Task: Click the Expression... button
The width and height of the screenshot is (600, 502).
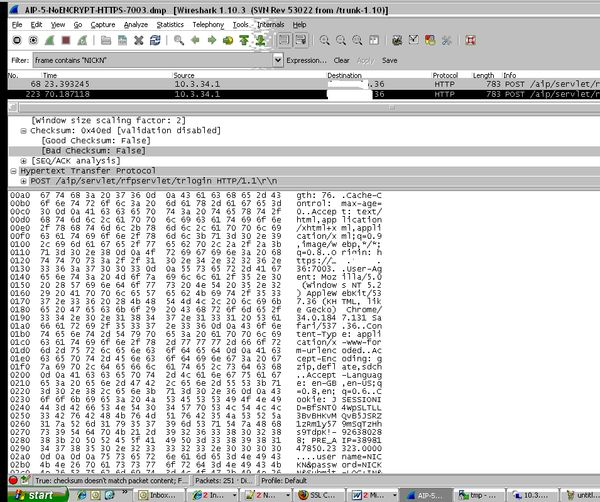Action: (307, 60)
